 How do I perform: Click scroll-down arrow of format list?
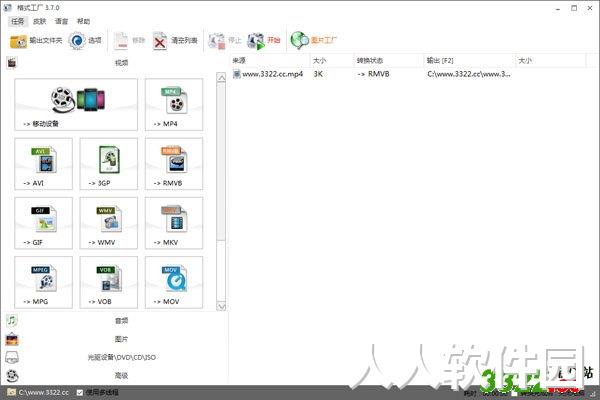tap(221, 306)
